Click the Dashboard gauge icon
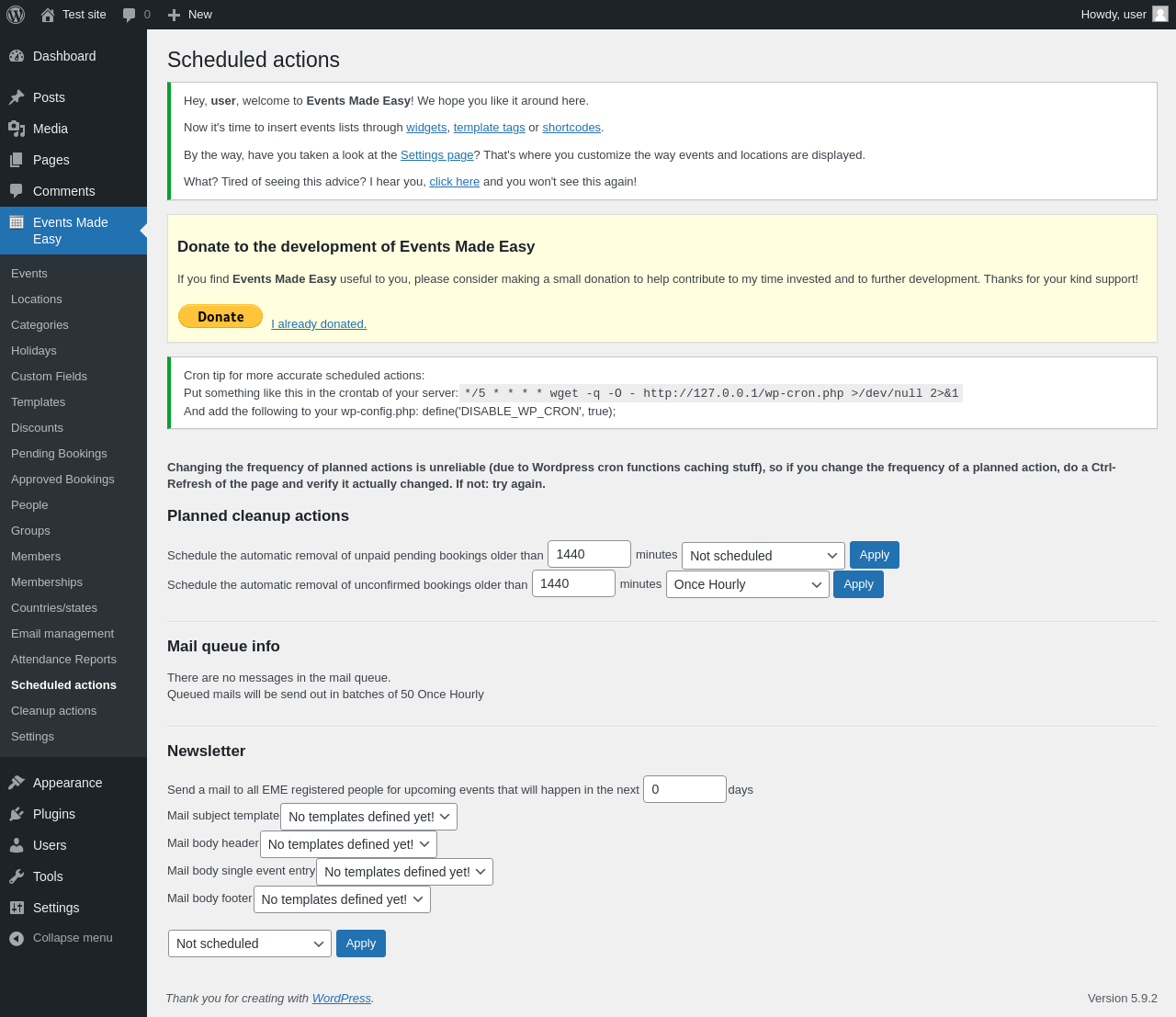The image size is (1176, 1017). 17,56
